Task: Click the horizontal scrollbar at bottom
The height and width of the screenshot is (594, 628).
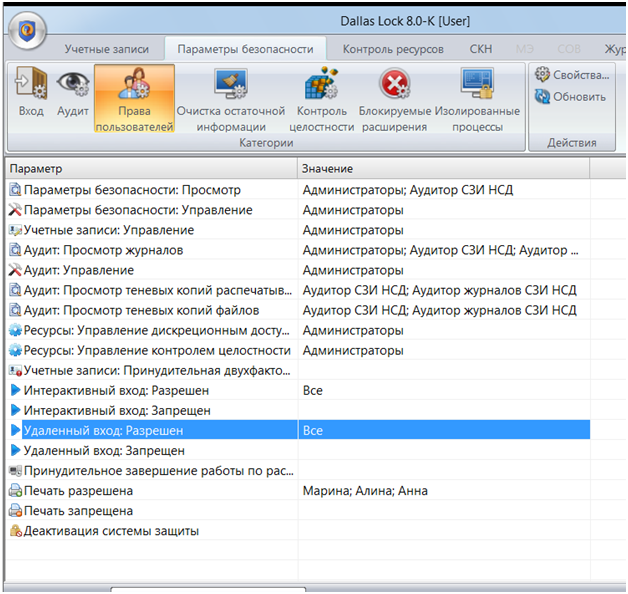Action: click(x=208, y=590)
